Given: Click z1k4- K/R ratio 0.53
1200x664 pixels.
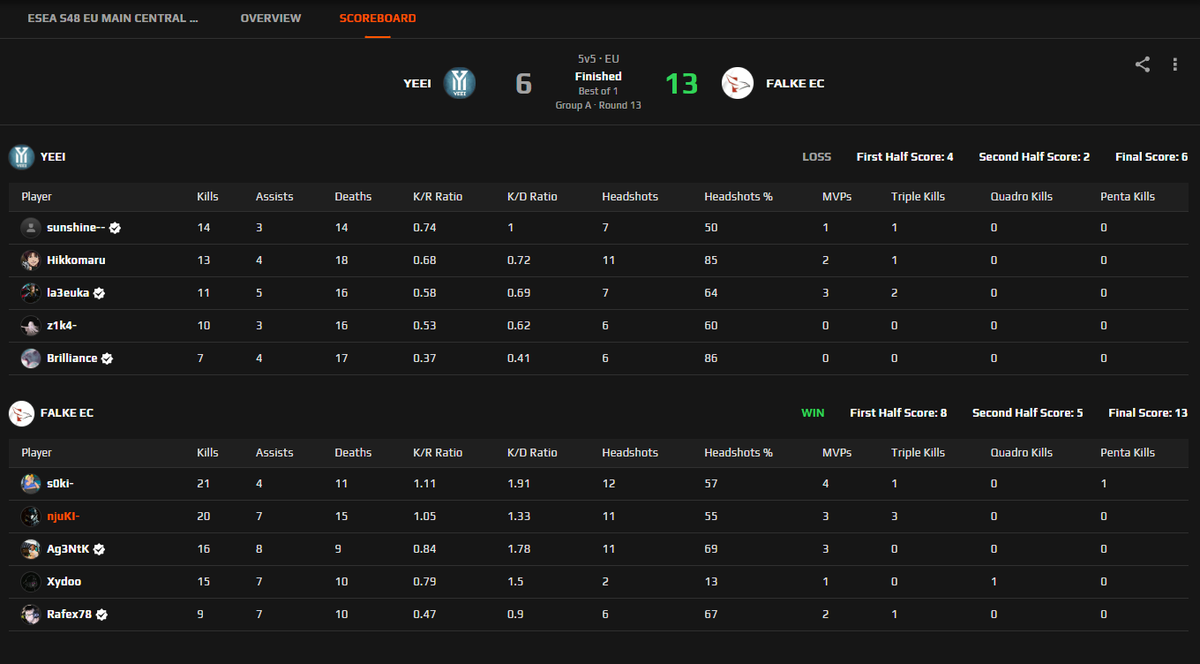Looking at the screenshot, I should pyautogui.click(x=425, y=326).
